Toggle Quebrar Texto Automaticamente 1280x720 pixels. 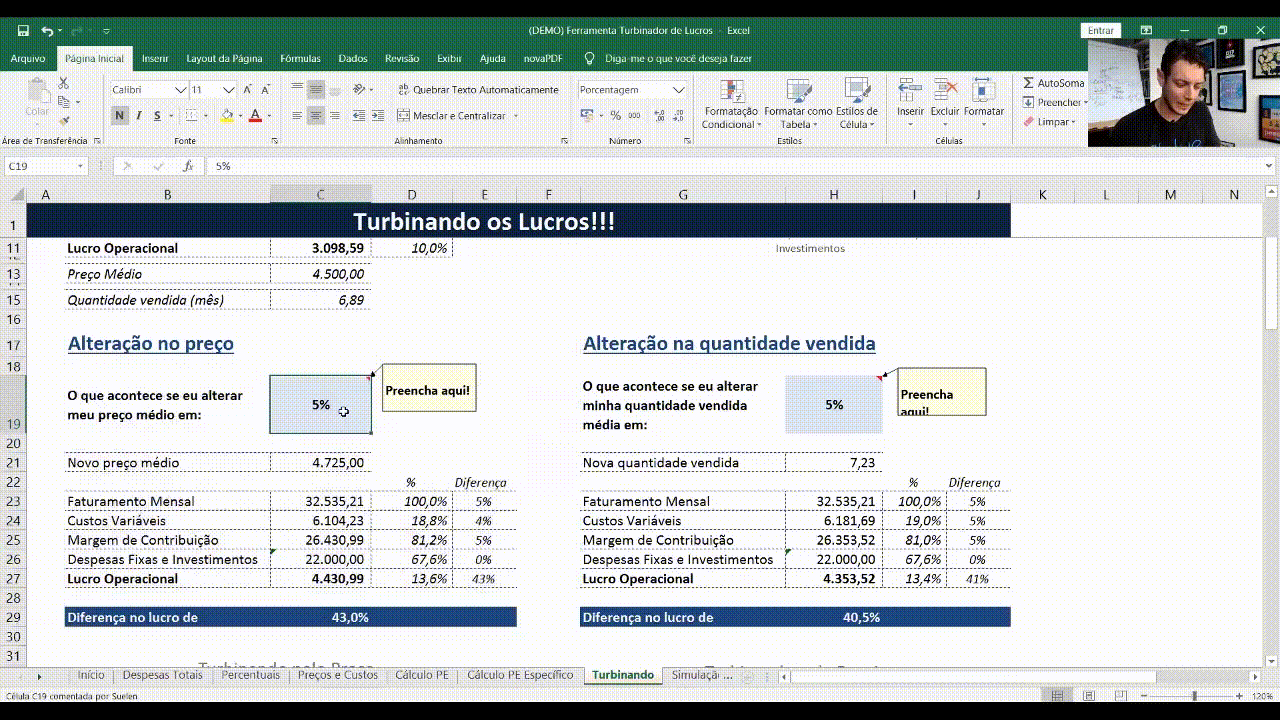(x=478, y=90)
